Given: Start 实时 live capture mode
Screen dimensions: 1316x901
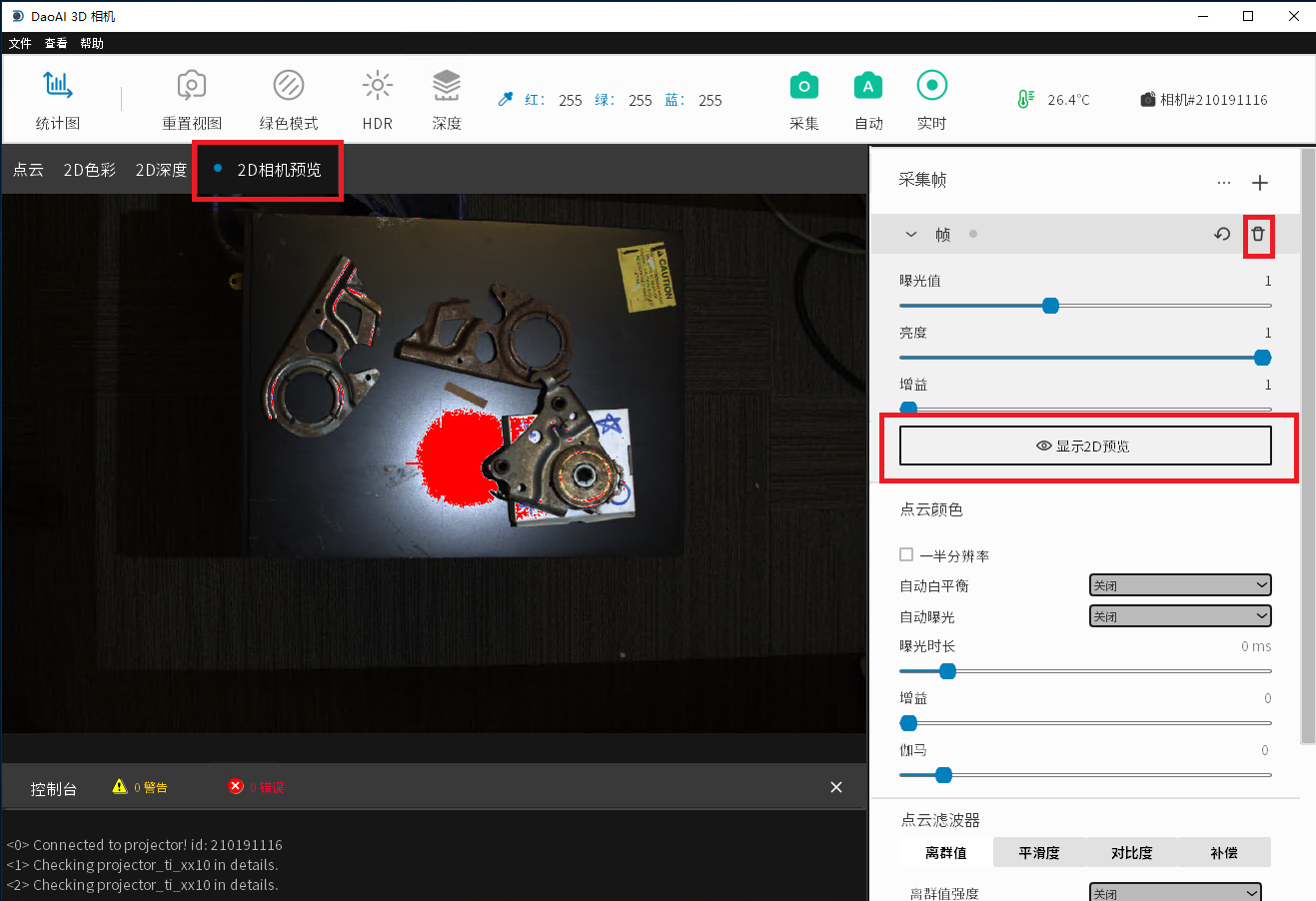Looking at the screenshot, I should (931, 86).
